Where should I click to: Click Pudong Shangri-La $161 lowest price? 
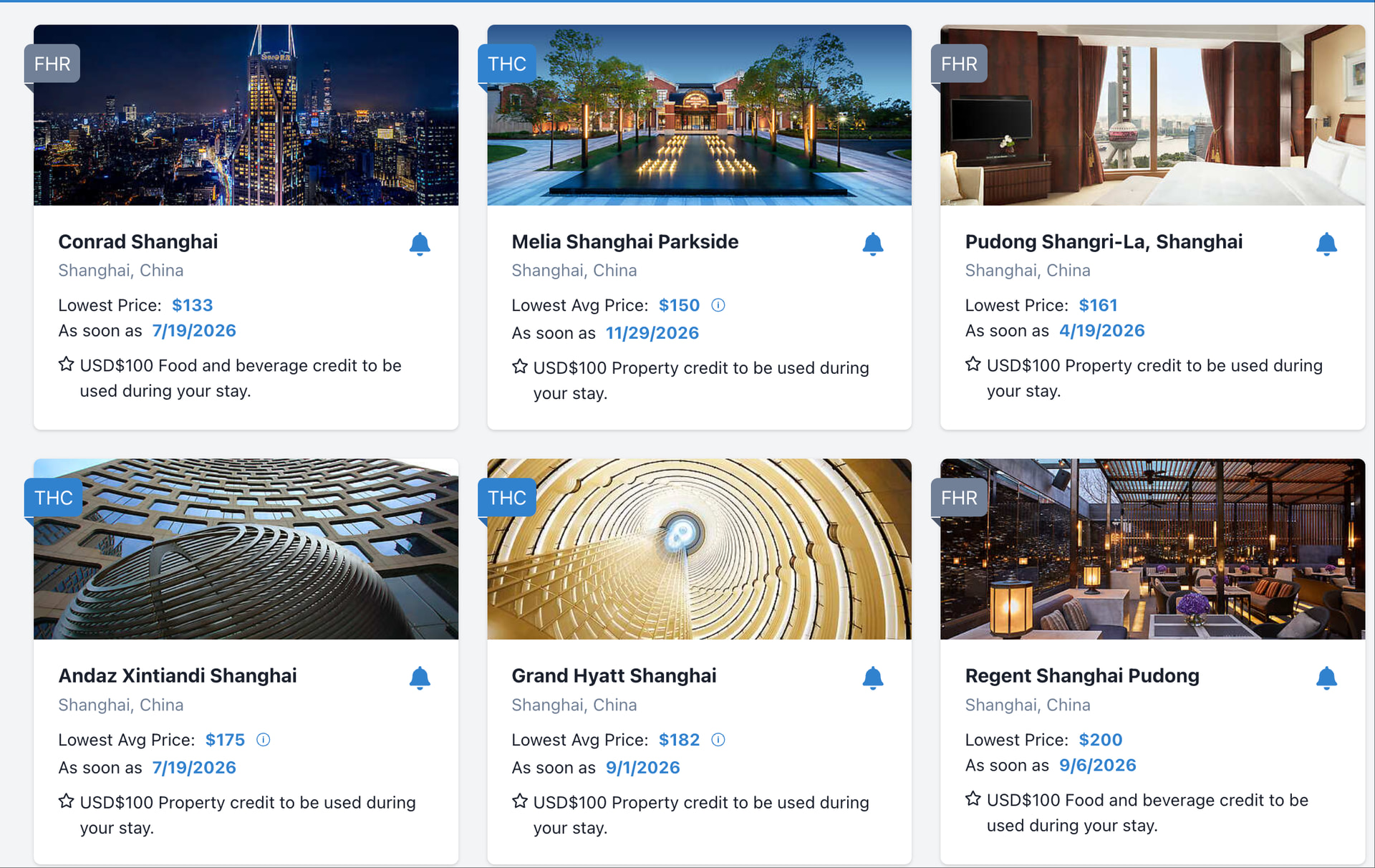(1098, 305)
